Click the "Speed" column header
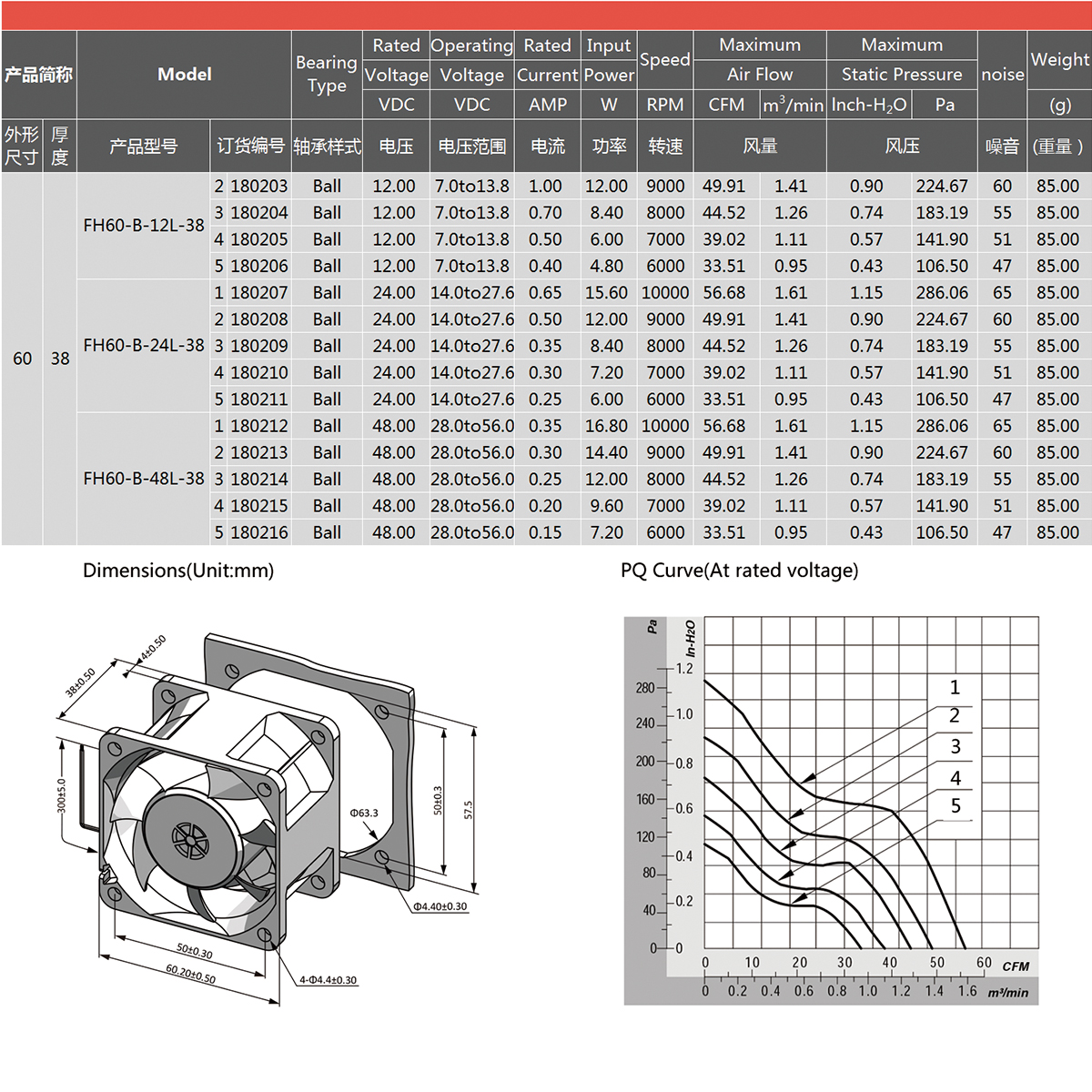Viewport: 1092px width, 1092px height. [x=665, y=60]
